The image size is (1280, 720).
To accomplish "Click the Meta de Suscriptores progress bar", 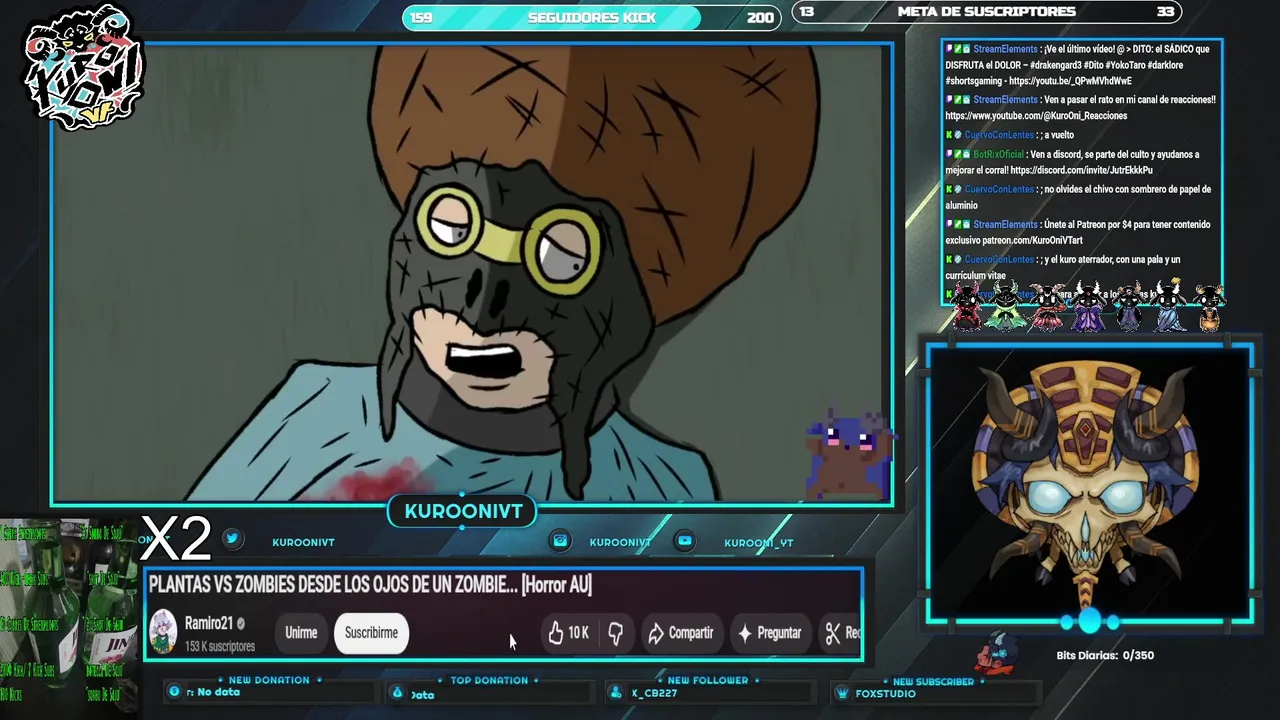I will (x=987, y=12).
